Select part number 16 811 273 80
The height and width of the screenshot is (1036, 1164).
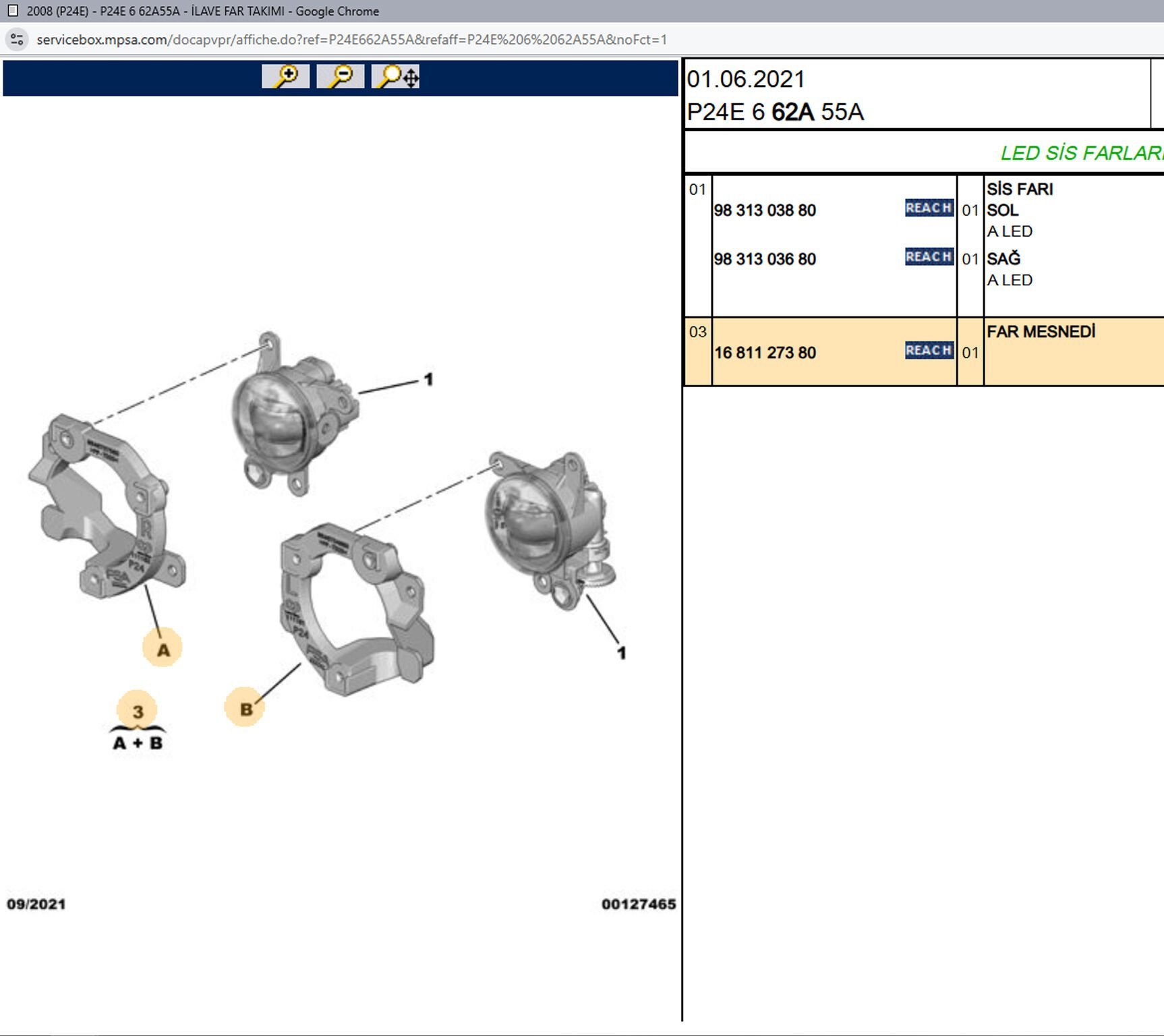tap(765, 353)
